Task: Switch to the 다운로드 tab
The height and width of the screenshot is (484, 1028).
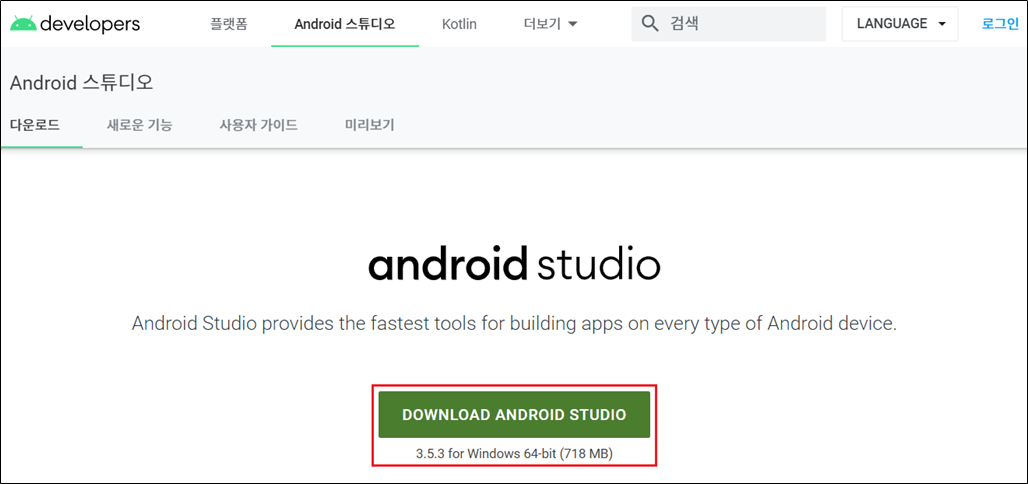Action: point(35,125)
